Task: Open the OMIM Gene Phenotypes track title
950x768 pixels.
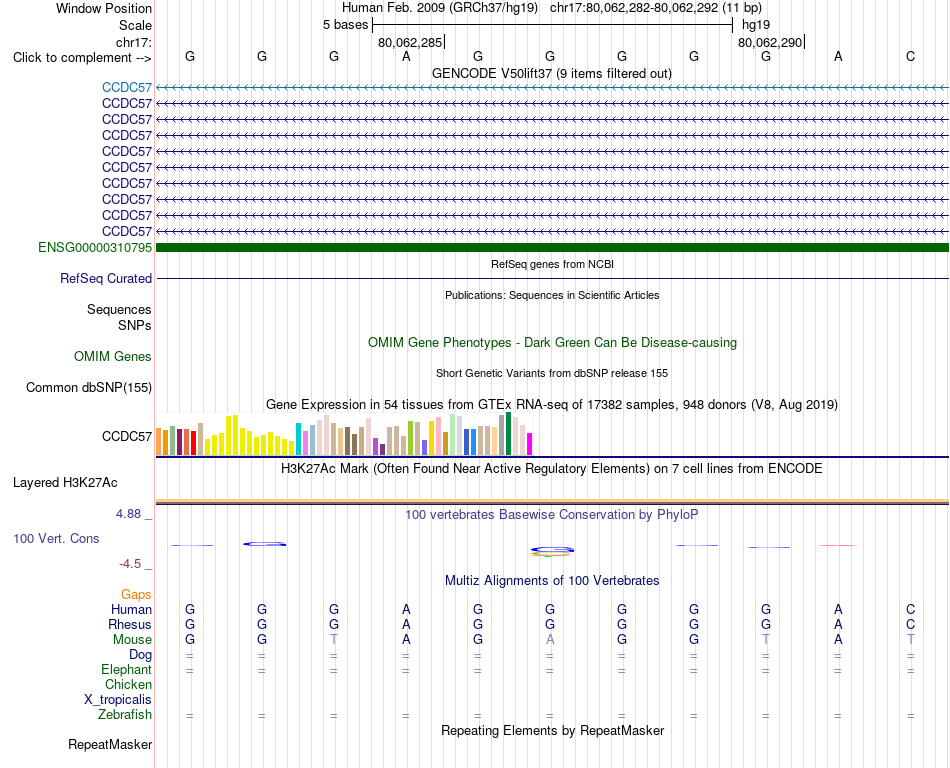Action: (x=552, y=342)
